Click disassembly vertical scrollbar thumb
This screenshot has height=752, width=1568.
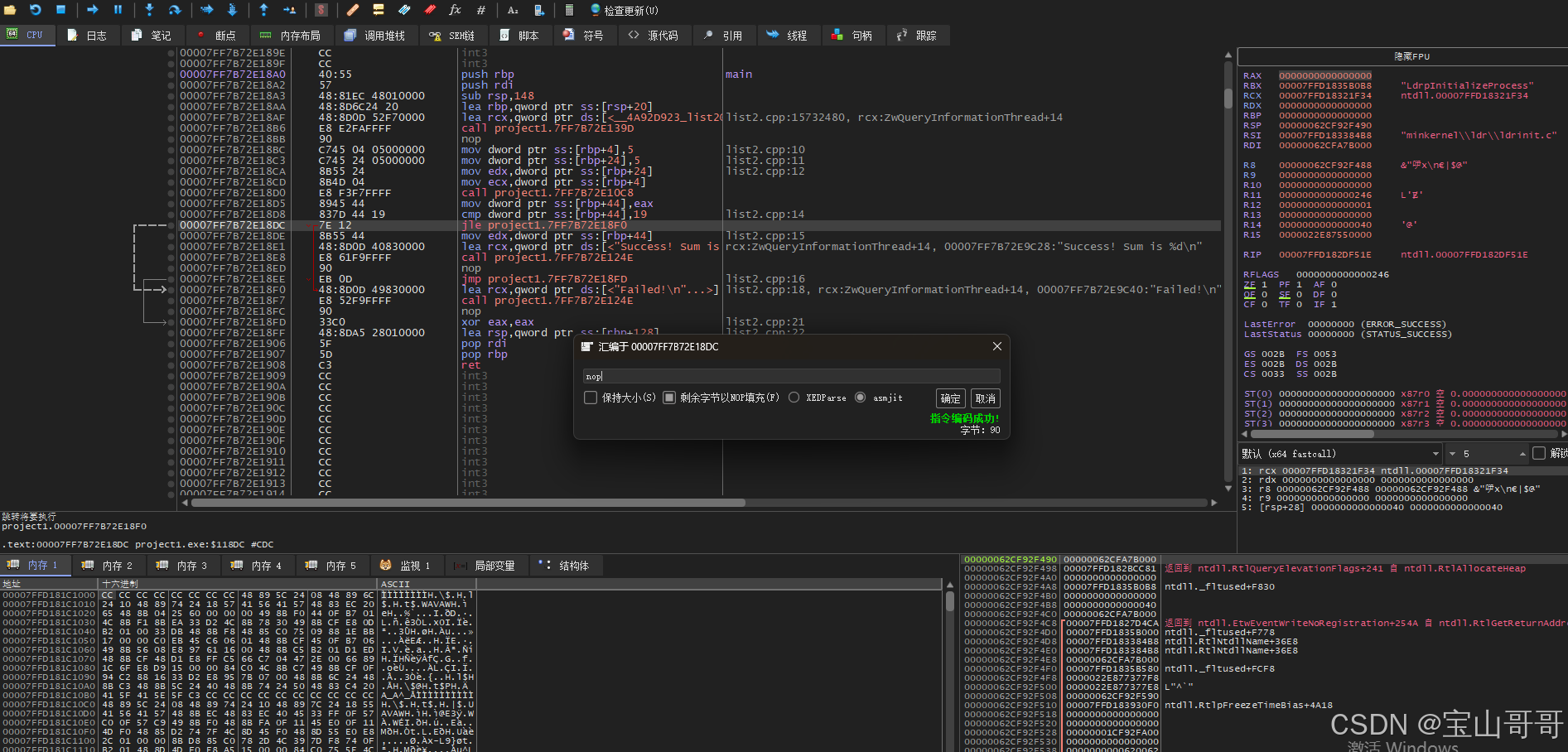[1228, 99]
